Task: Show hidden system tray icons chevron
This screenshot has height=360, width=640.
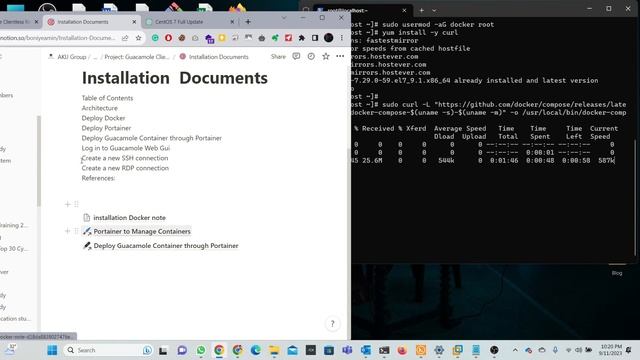Action: pos(515,350)
